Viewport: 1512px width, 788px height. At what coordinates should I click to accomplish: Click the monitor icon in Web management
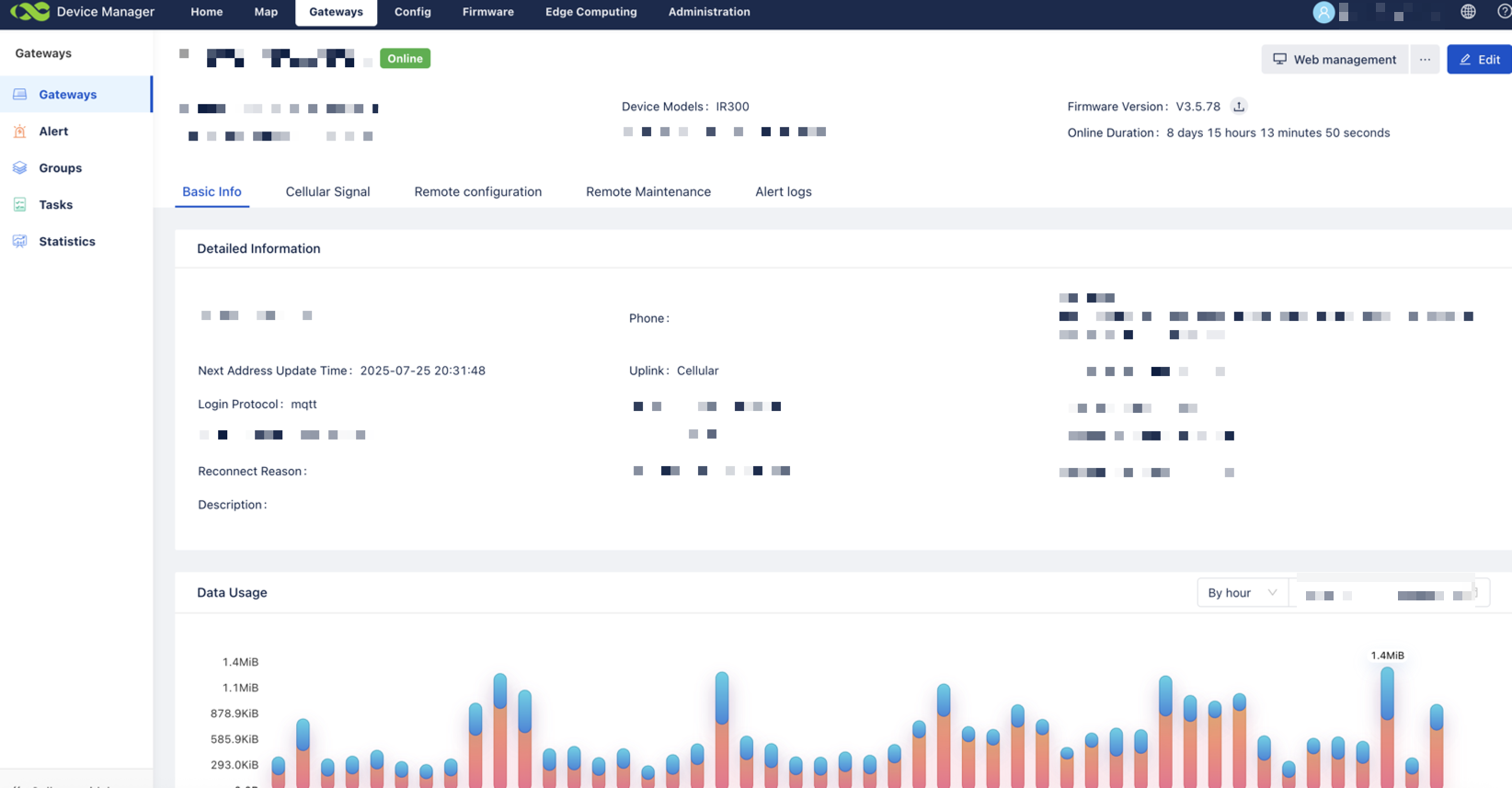[1279, 59]
